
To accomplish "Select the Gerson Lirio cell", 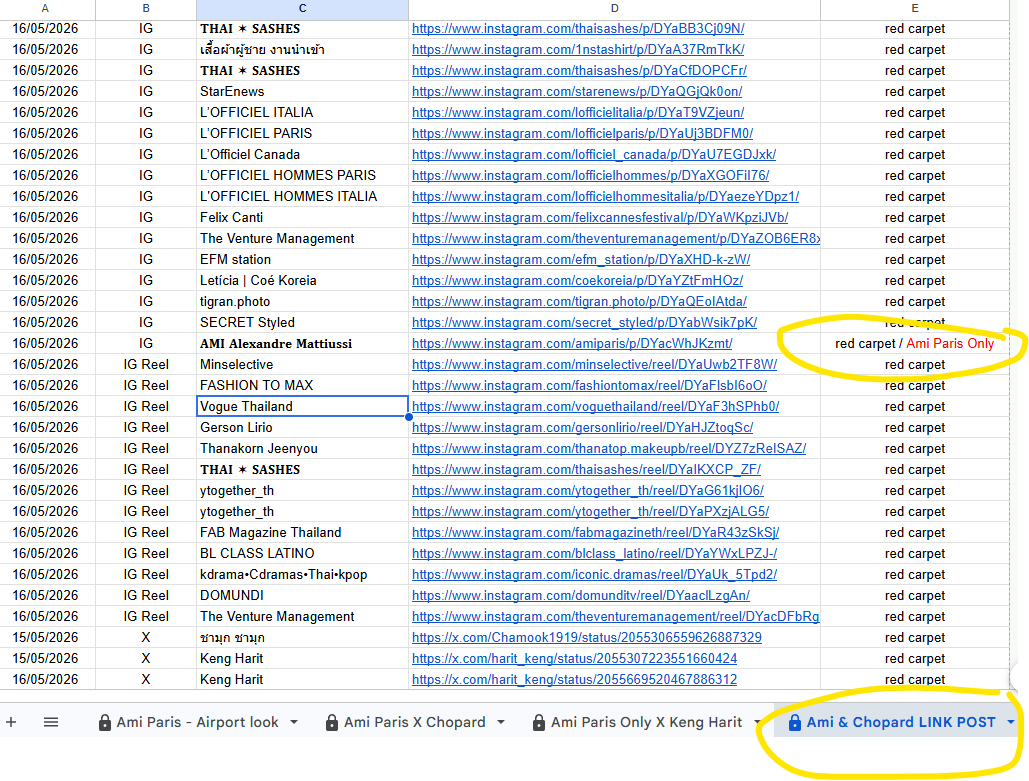I will tap(302, 427).
